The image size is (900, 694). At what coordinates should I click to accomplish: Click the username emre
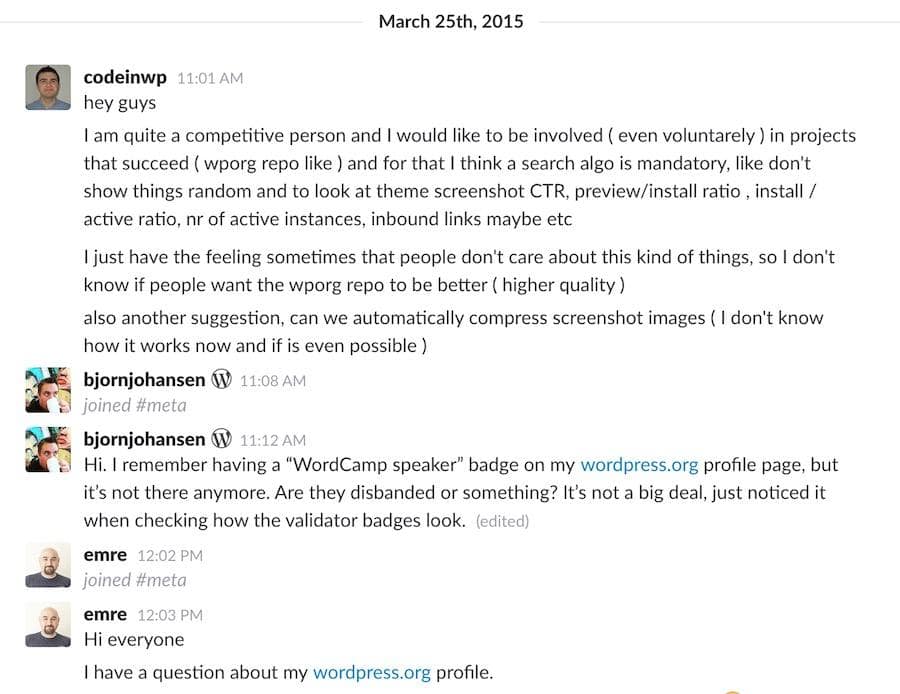[105, 614]
